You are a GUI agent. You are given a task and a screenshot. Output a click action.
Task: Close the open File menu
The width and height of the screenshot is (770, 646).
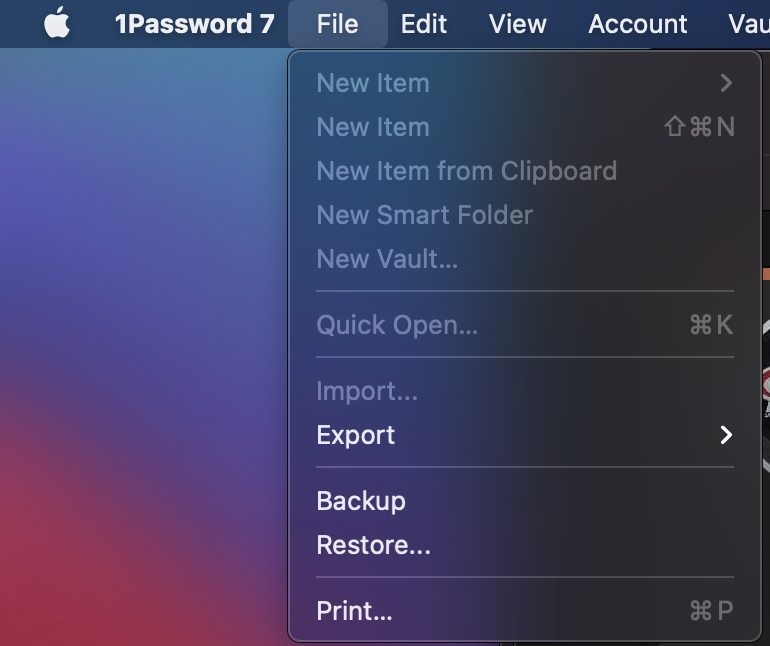tap(337, 24)
